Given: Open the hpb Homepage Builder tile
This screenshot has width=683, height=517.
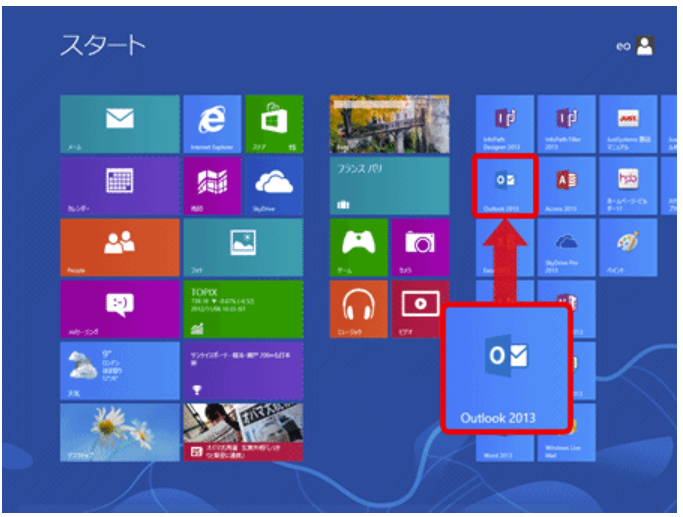Looking at the screenshot, I should (628, 186).
